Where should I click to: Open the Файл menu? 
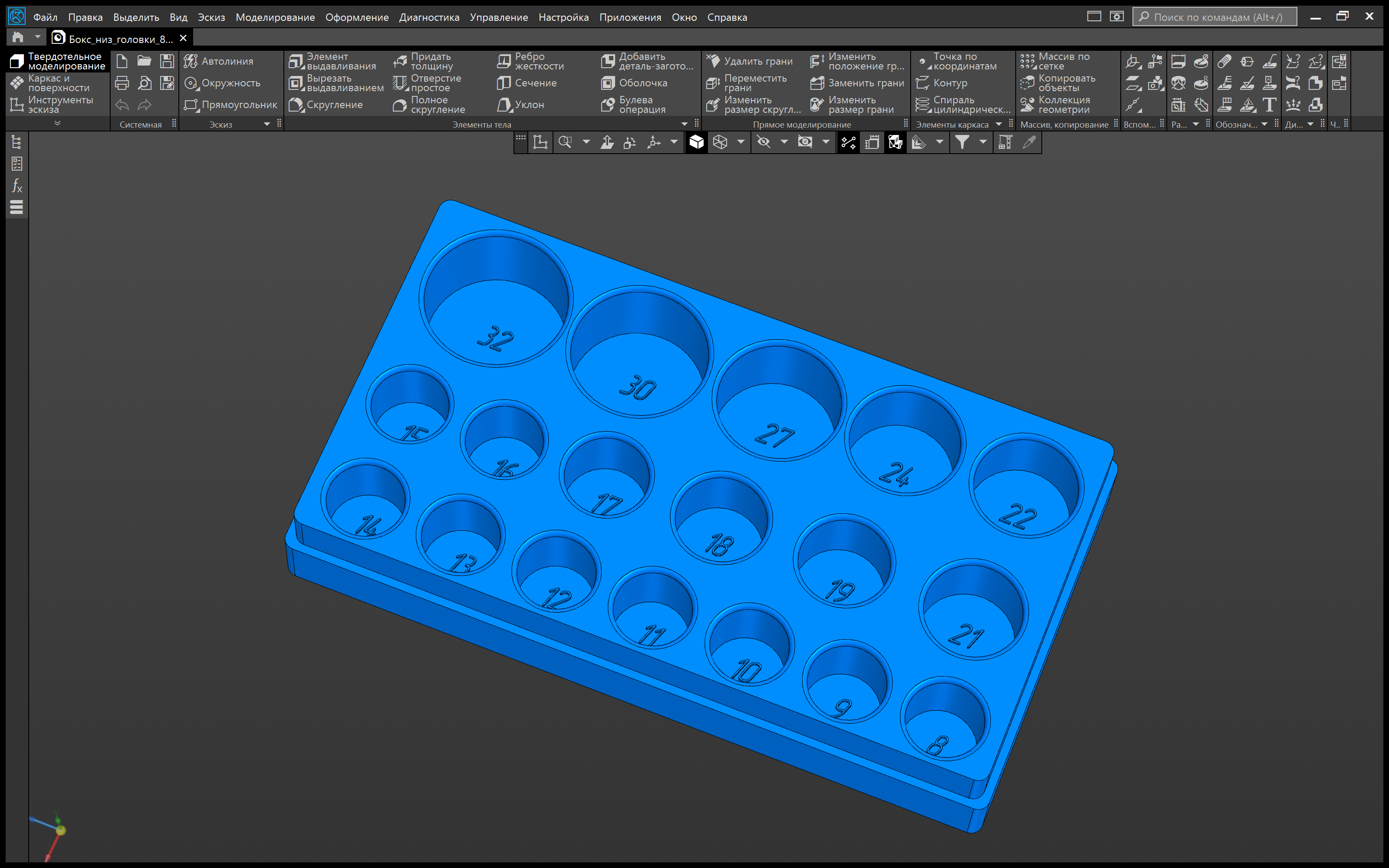pos(45,17)
